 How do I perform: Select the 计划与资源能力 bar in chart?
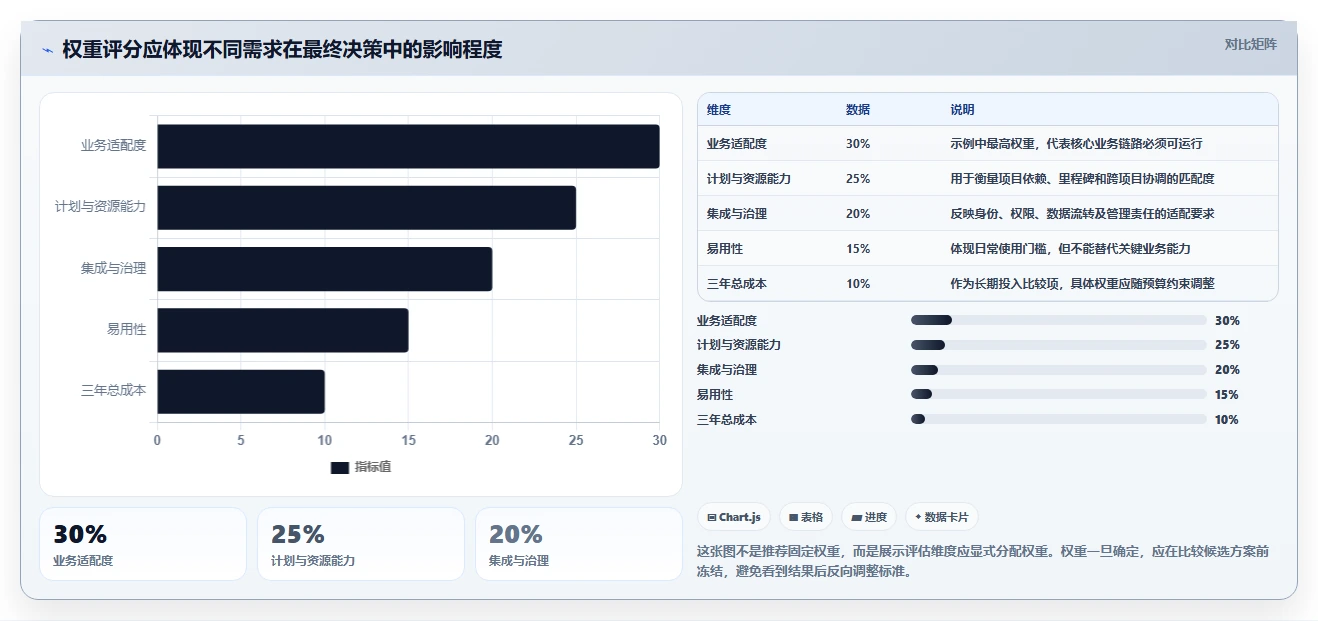366,207
